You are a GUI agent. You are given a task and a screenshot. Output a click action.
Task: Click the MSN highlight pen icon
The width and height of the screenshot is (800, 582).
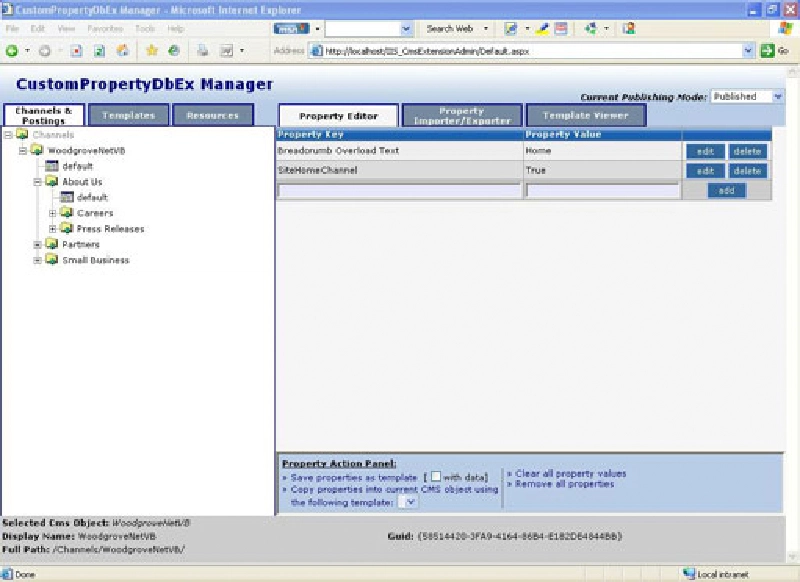pyautogui.click(x=542, y=29)
